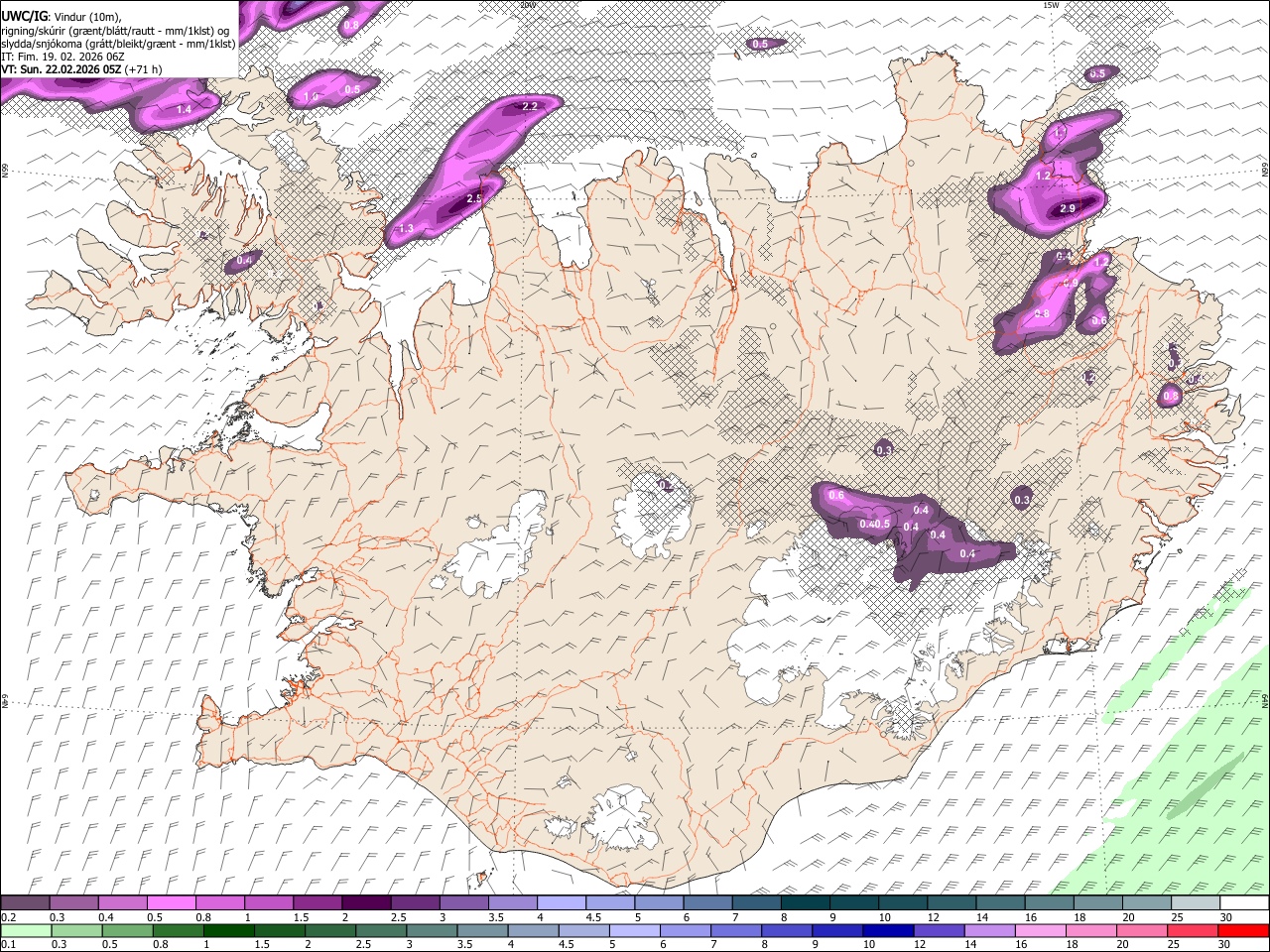The image size is (1270, 952).
Task: Pick top-row snow swatch between 0.2 and 0.3
Action: click(x=25, y=902)
